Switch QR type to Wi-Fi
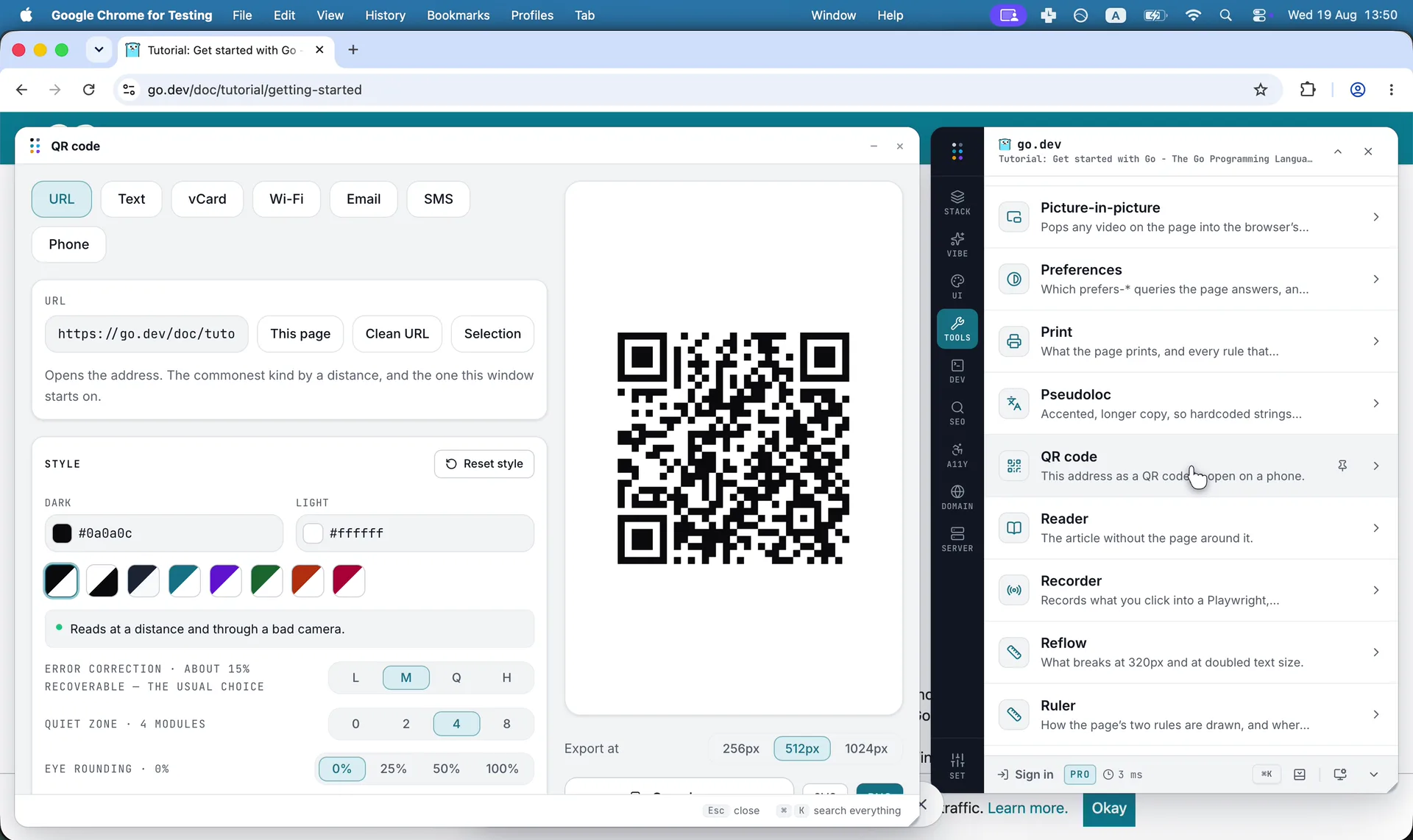 click(286, 199)
